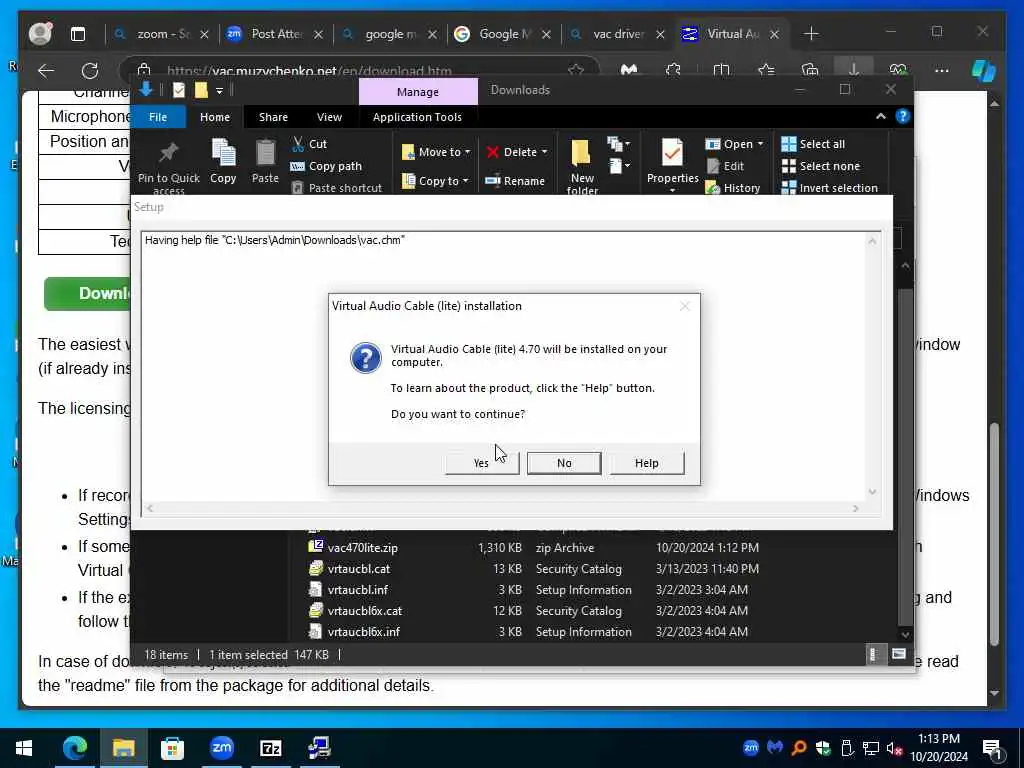1024x768 pixels.
Task: Click Select all in the ribbon
Action: pos(813,144)
